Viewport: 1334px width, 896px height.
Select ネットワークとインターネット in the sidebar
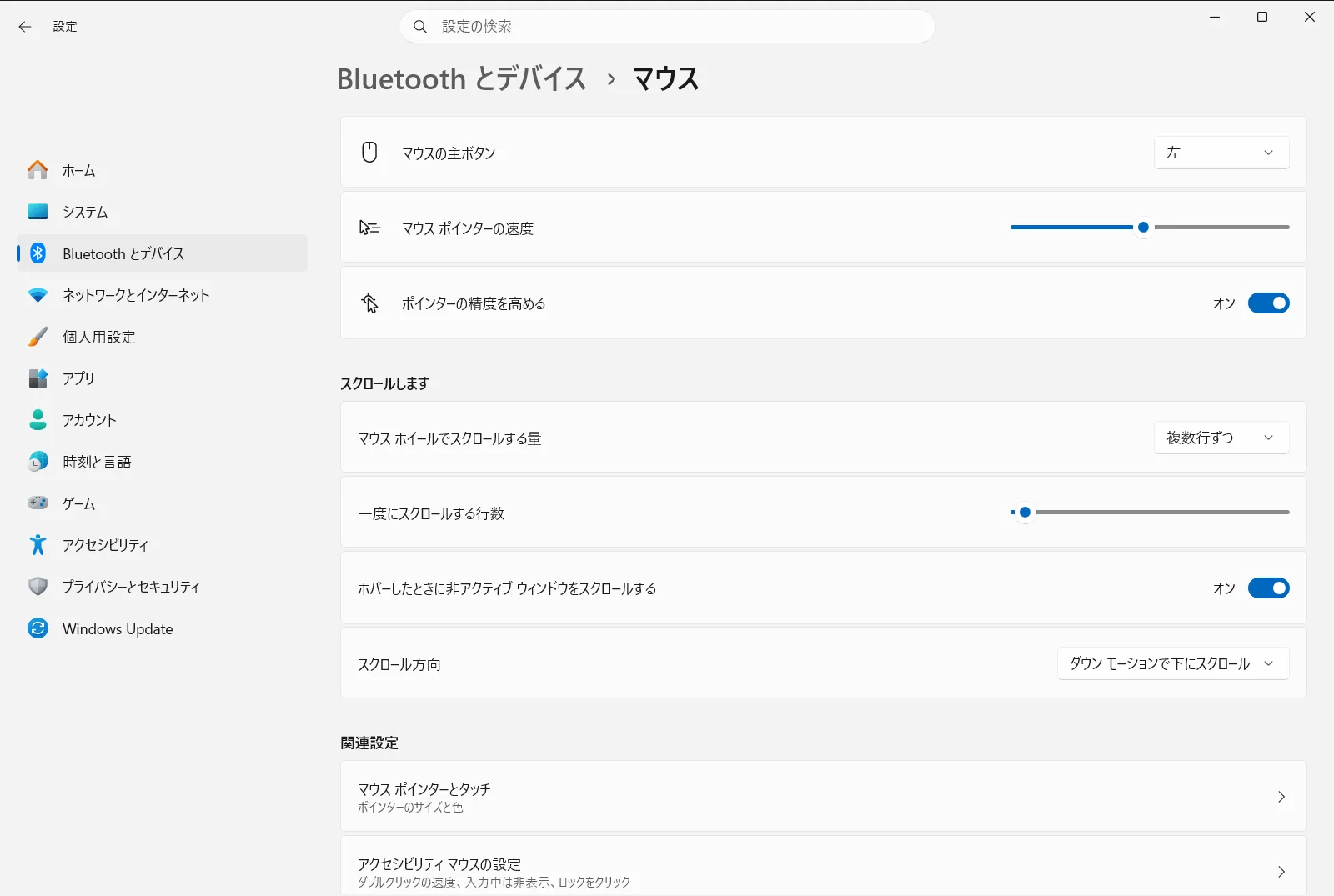tap(162, 295)
